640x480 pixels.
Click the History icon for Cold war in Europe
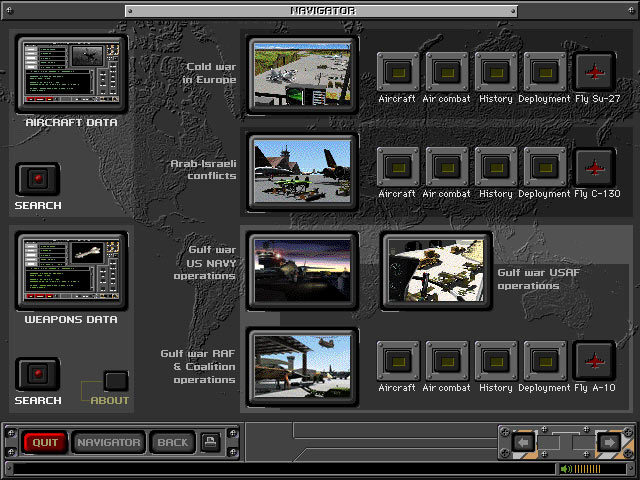496,72
